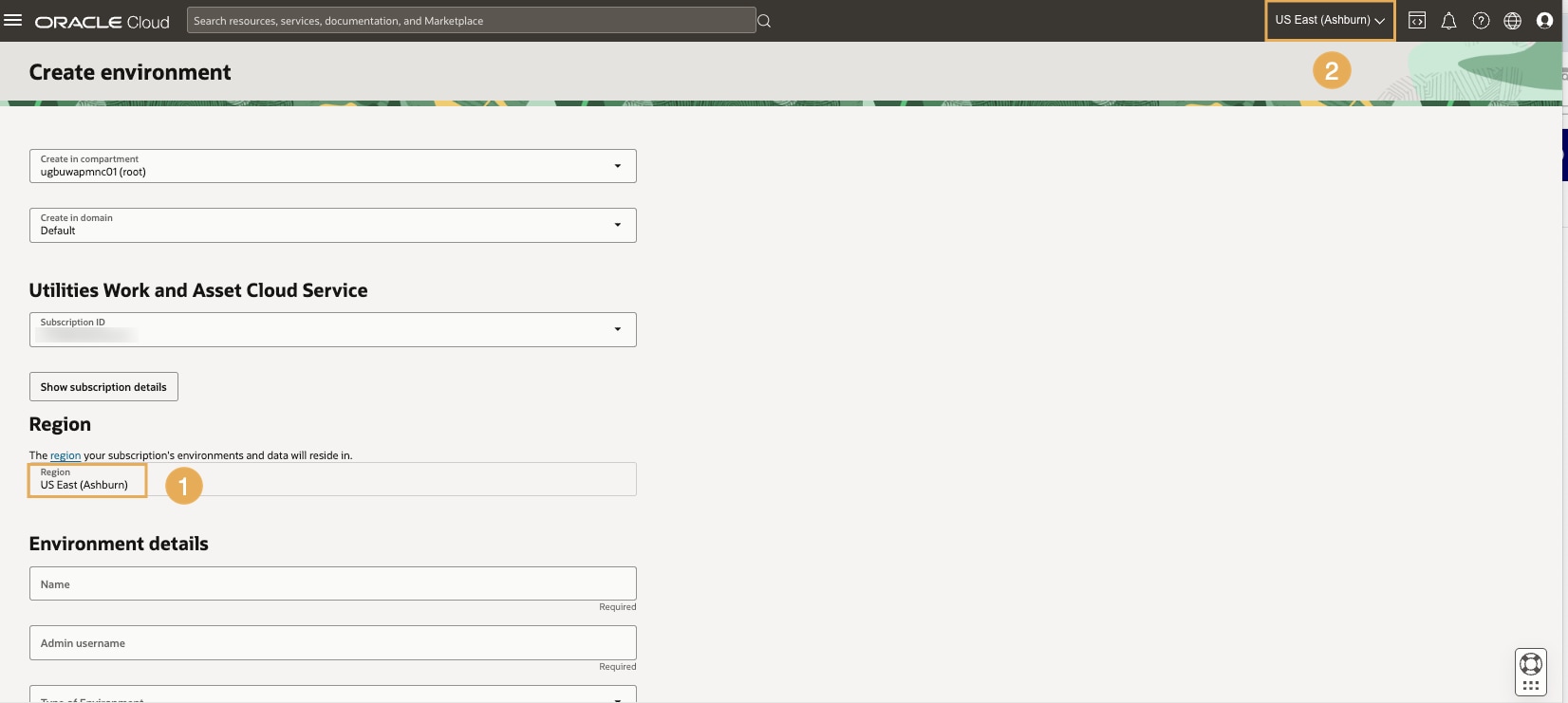Open the Subscription ID dropdown
This screenshot has height=703, width=1568.
click(333, 329)
